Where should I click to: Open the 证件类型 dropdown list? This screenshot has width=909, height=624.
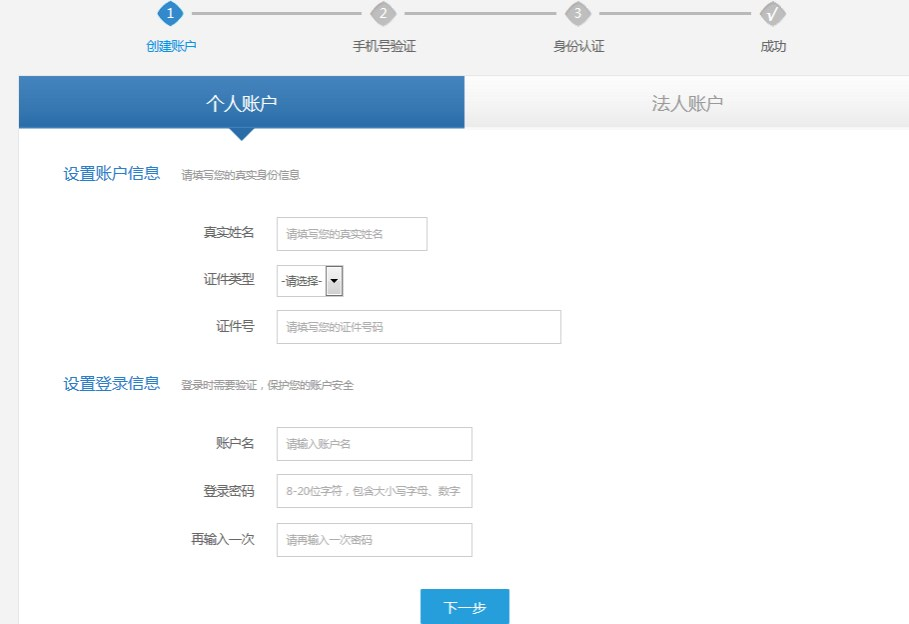(310, 281)
